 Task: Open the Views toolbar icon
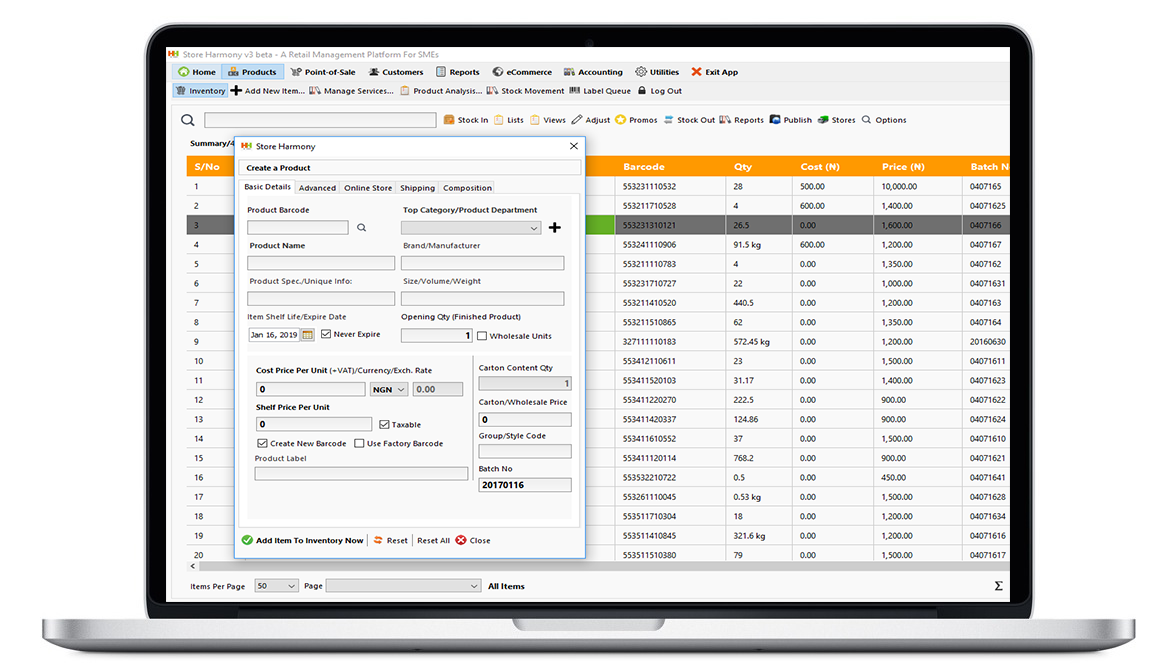pyautogui.click(x=535, y=119)
